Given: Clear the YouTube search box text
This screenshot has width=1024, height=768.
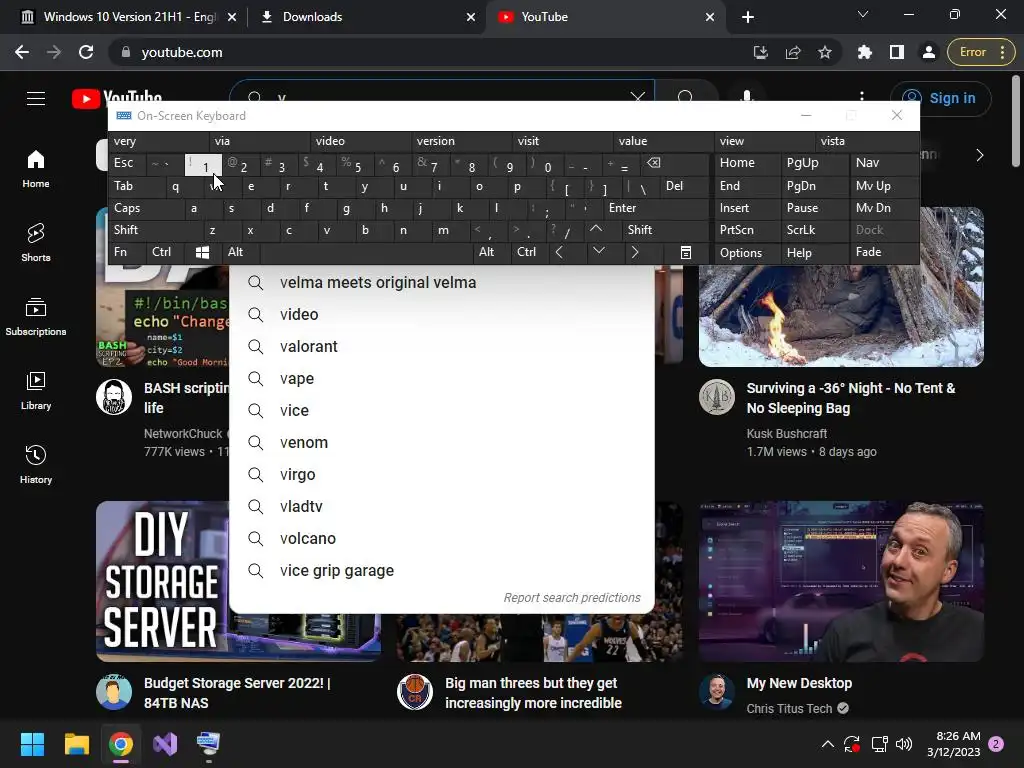Looking at the screenshot, I should [637, 95].
